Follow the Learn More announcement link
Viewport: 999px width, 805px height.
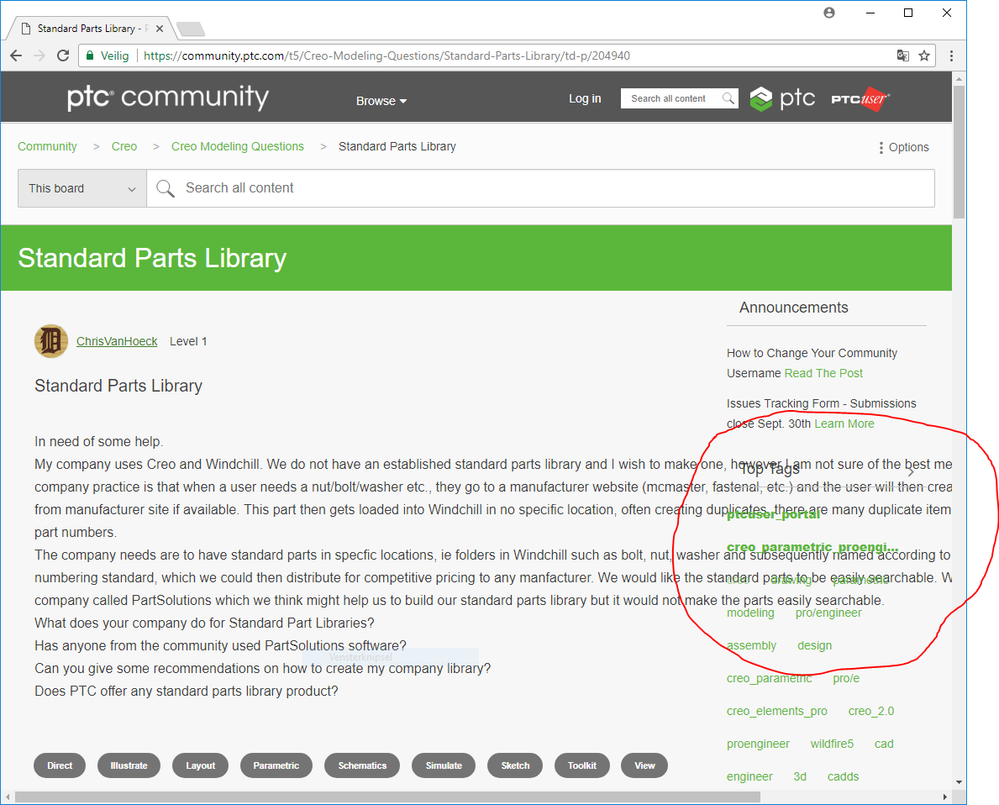[844, 424]
